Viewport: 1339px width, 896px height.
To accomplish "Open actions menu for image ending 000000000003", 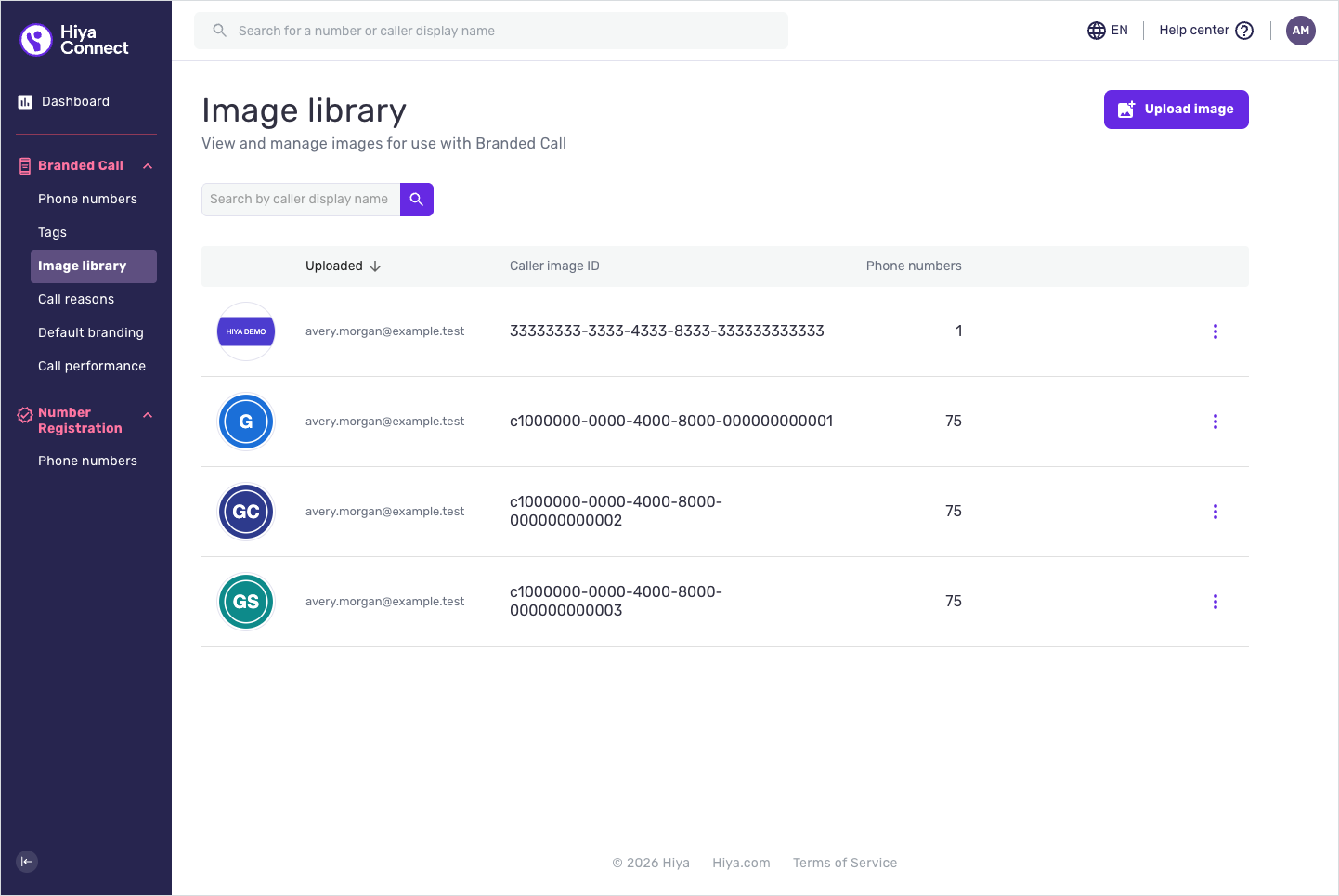I will [1215, 602].
